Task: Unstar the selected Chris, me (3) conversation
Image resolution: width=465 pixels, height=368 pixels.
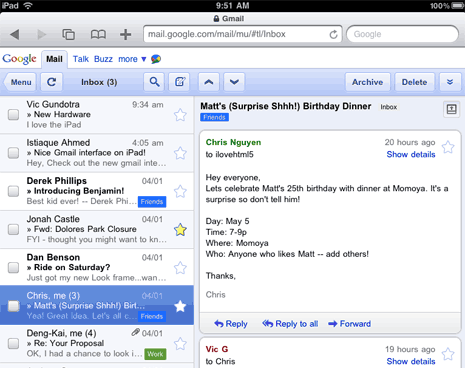Action: click(180, 306)
